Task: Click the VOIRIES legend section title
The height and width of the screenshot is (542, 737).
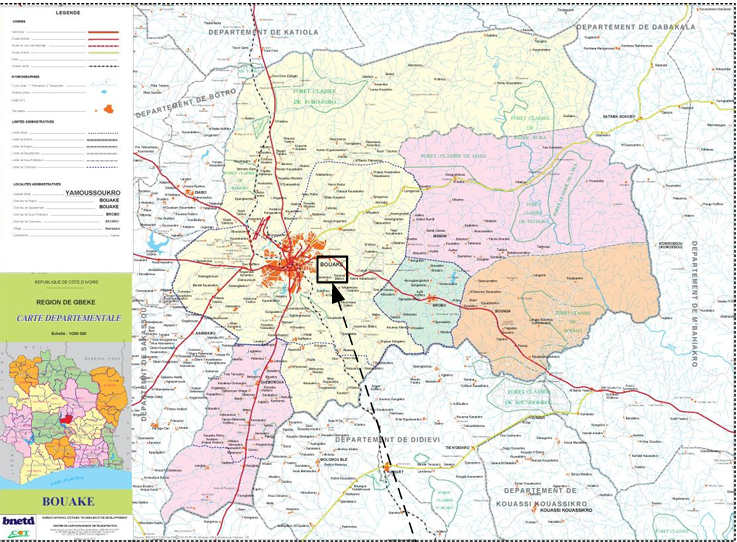Action: click(x=19, y=22)
